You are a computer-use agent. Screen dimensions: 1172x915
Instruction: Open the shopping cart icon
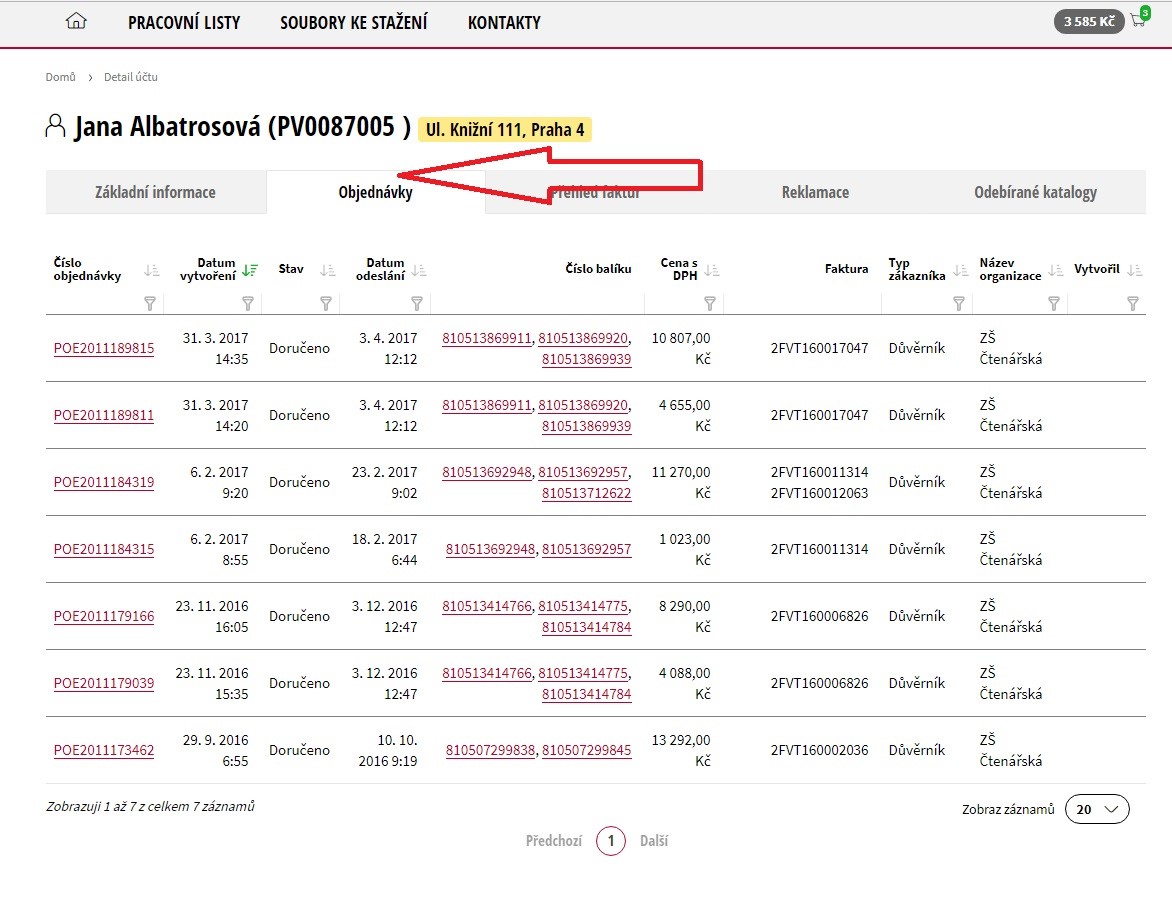[x=1138, y=21]
